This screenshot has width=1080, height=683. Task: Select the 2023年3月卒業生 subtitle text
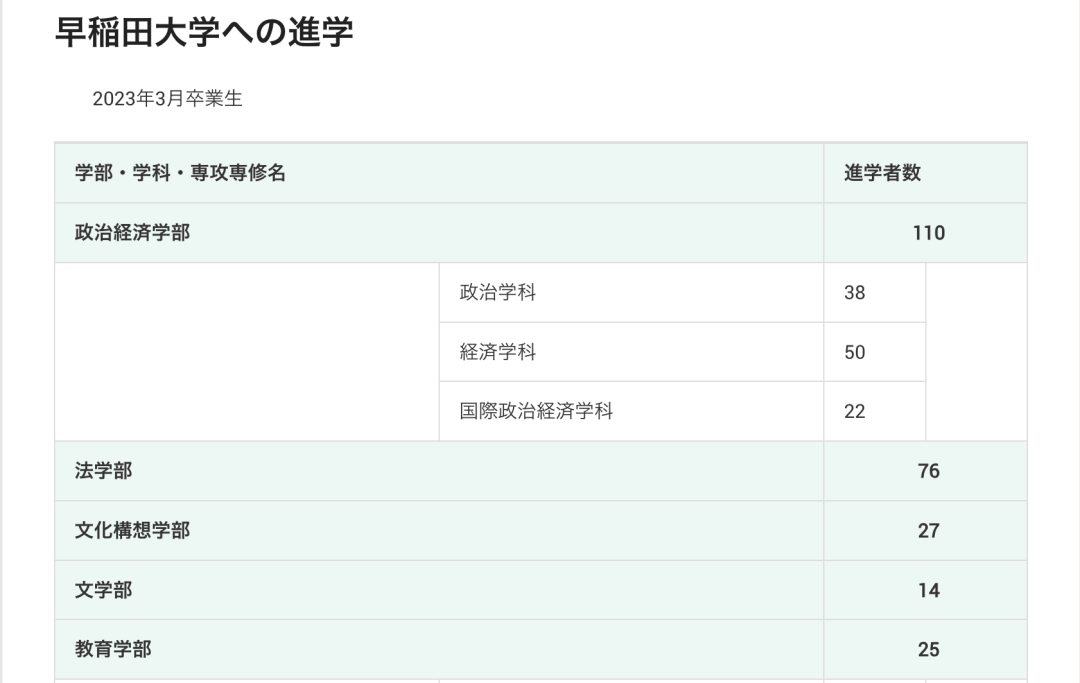click(167, 98)
